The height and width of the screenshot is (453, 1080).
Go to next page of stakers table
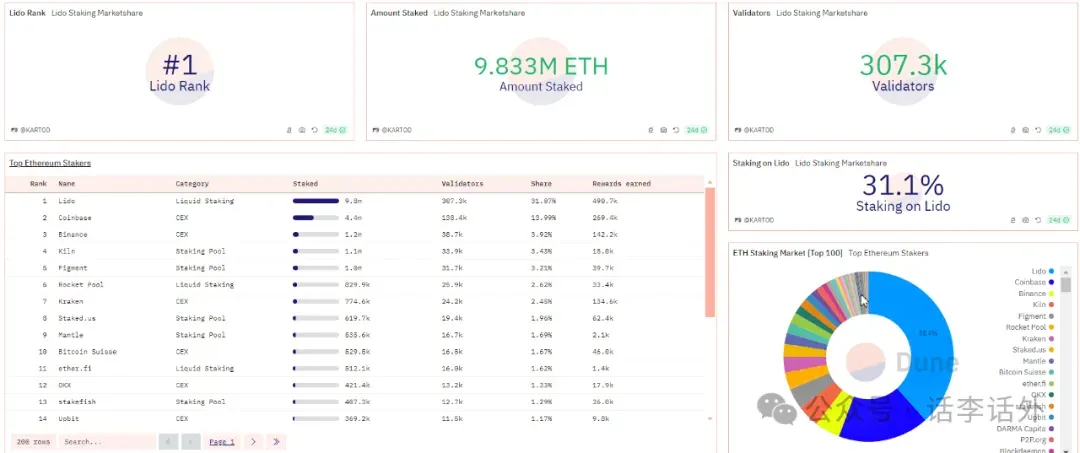click(253, 441)
